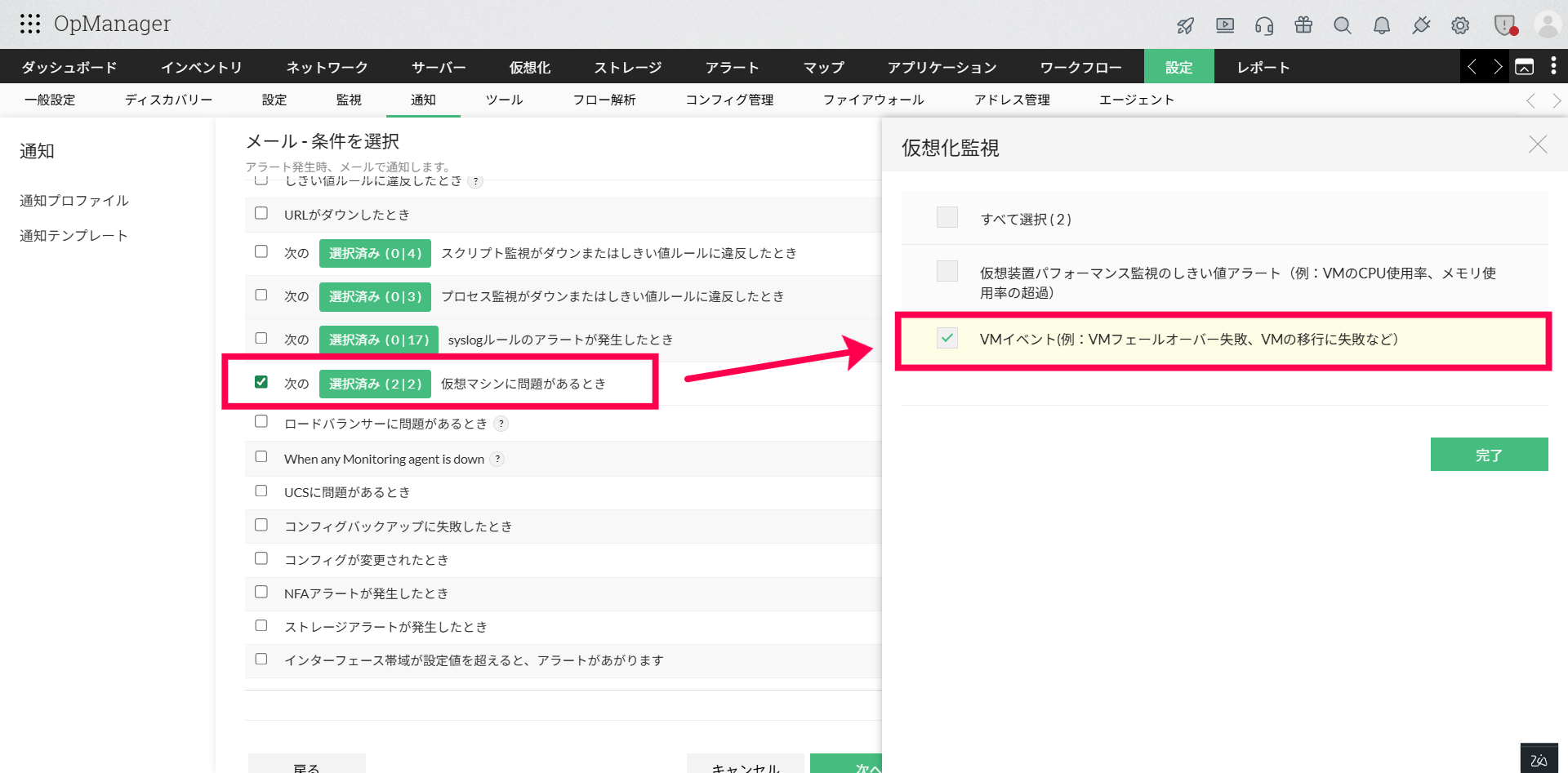Toggle the すべて選択 checkbox
Screen dimensions: 1568x773
pyautogui.click(x=947, y=217)
